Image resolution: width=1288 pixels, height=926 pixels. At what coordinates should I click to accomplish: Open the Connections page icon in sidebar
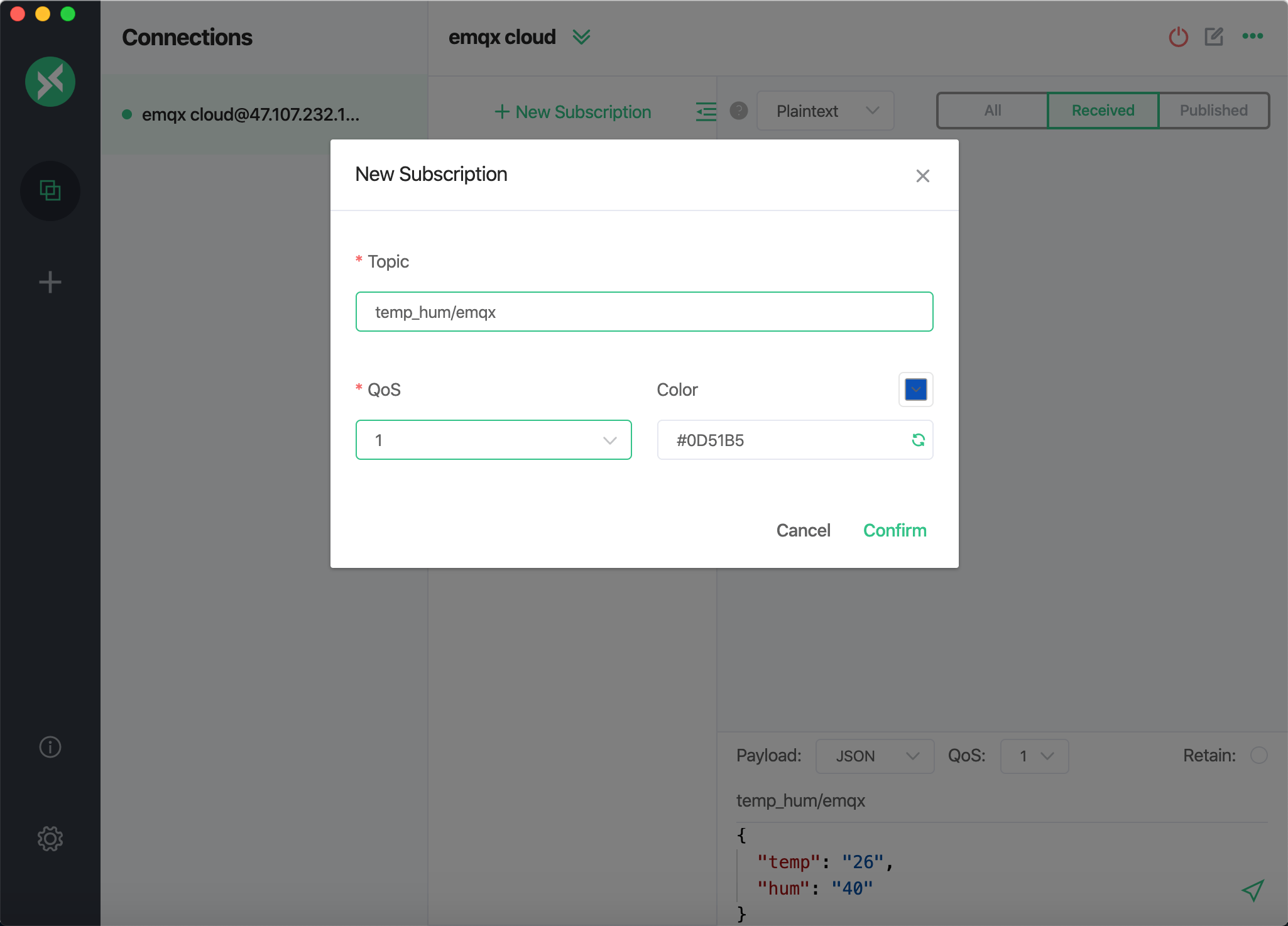pos(50,190)
